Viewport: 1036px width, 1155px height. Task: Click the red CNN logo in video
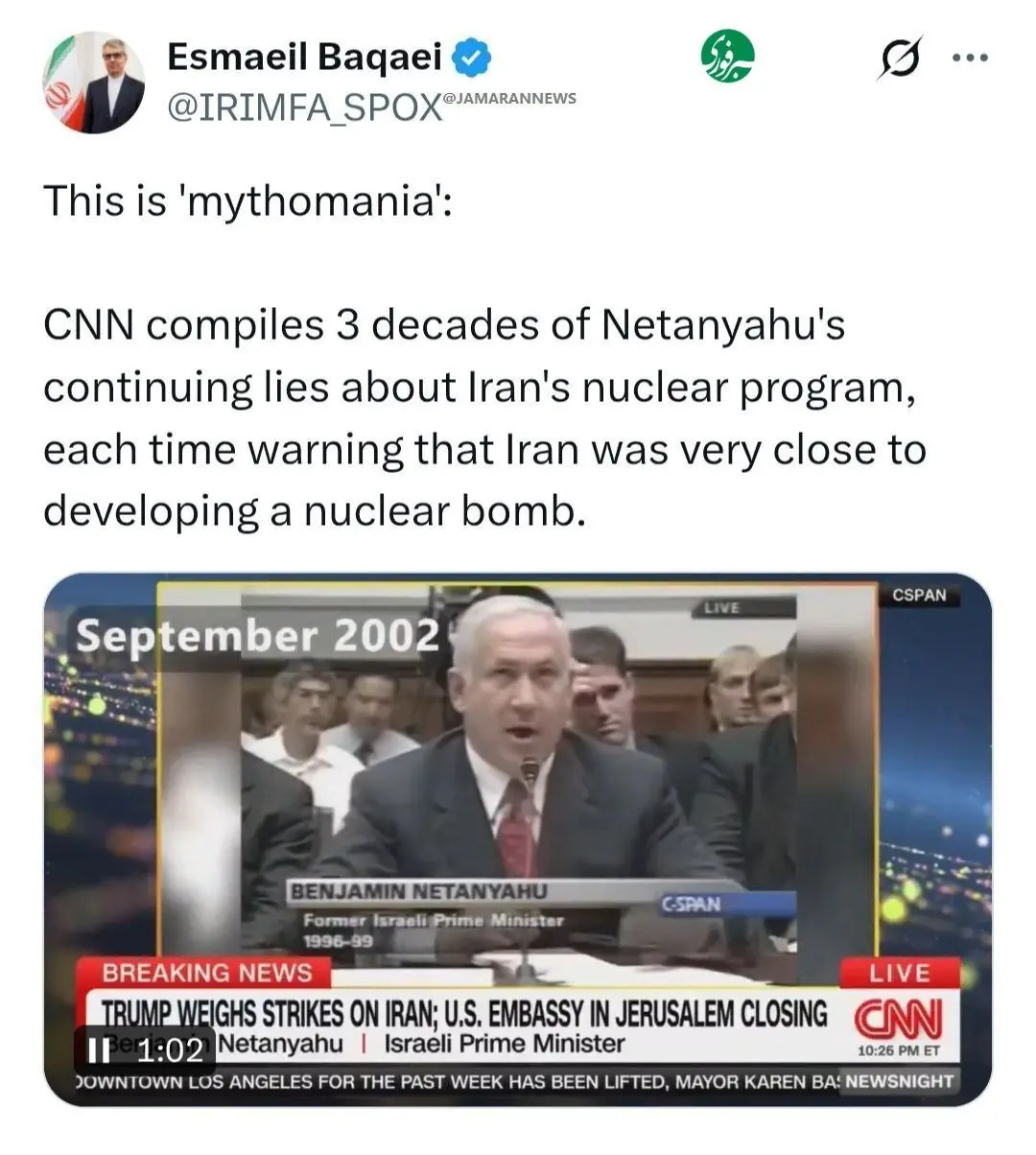tap(899, 1019)
